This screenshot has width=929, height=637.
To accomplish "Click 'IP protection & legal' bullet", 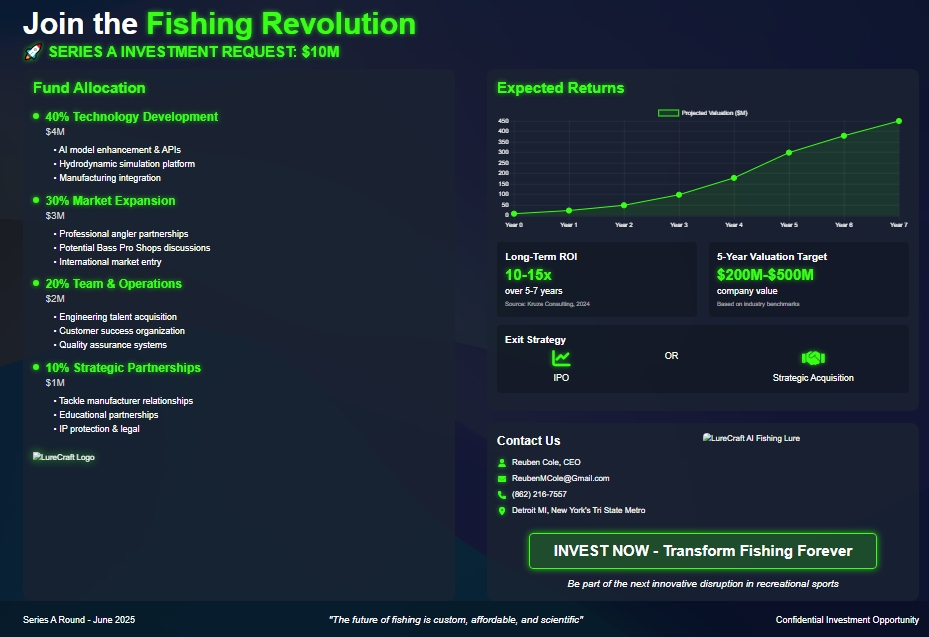I will click(100, 429).
